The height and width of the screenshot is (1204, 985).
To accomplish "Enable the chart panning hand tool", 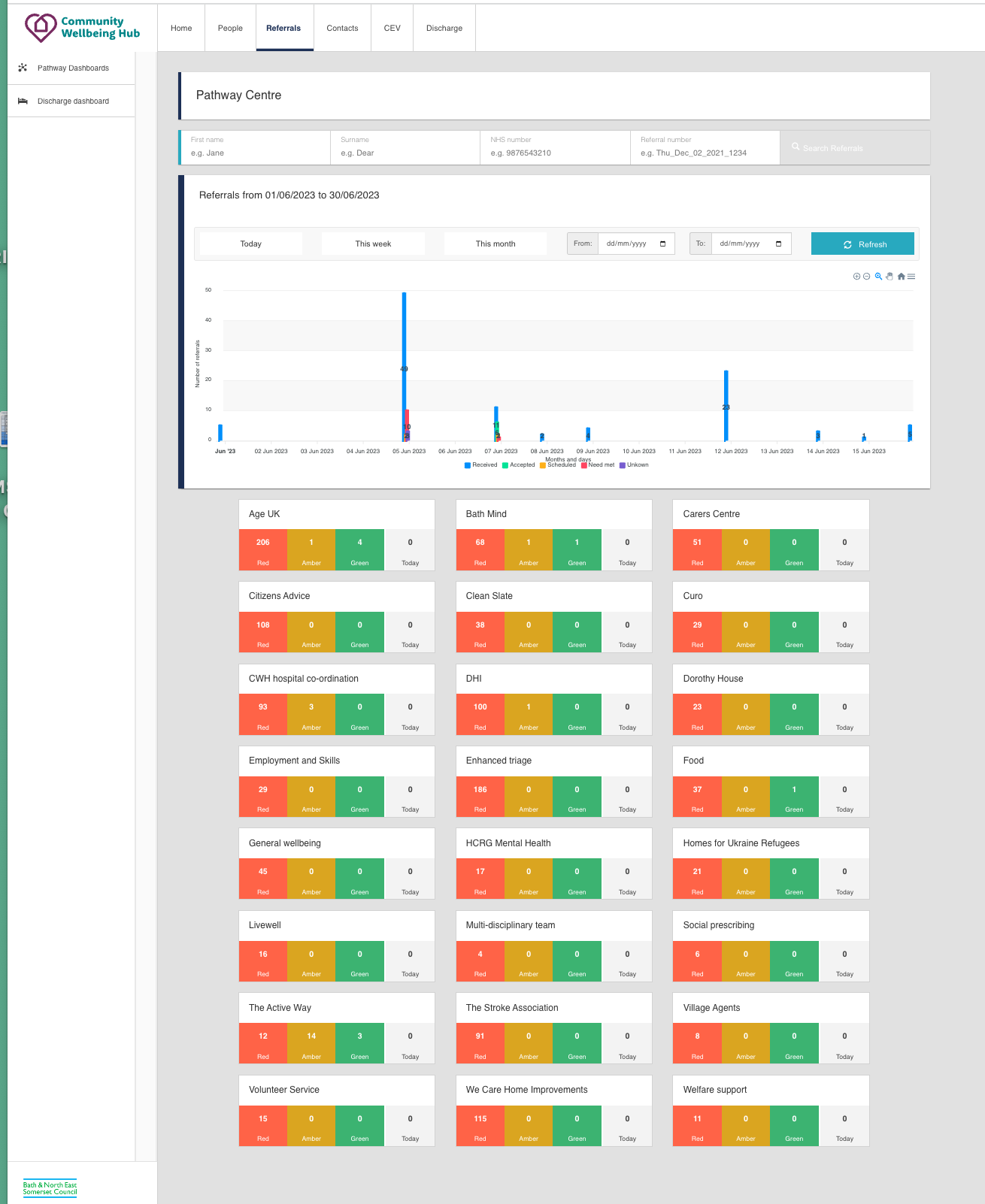I will point(890,277).
